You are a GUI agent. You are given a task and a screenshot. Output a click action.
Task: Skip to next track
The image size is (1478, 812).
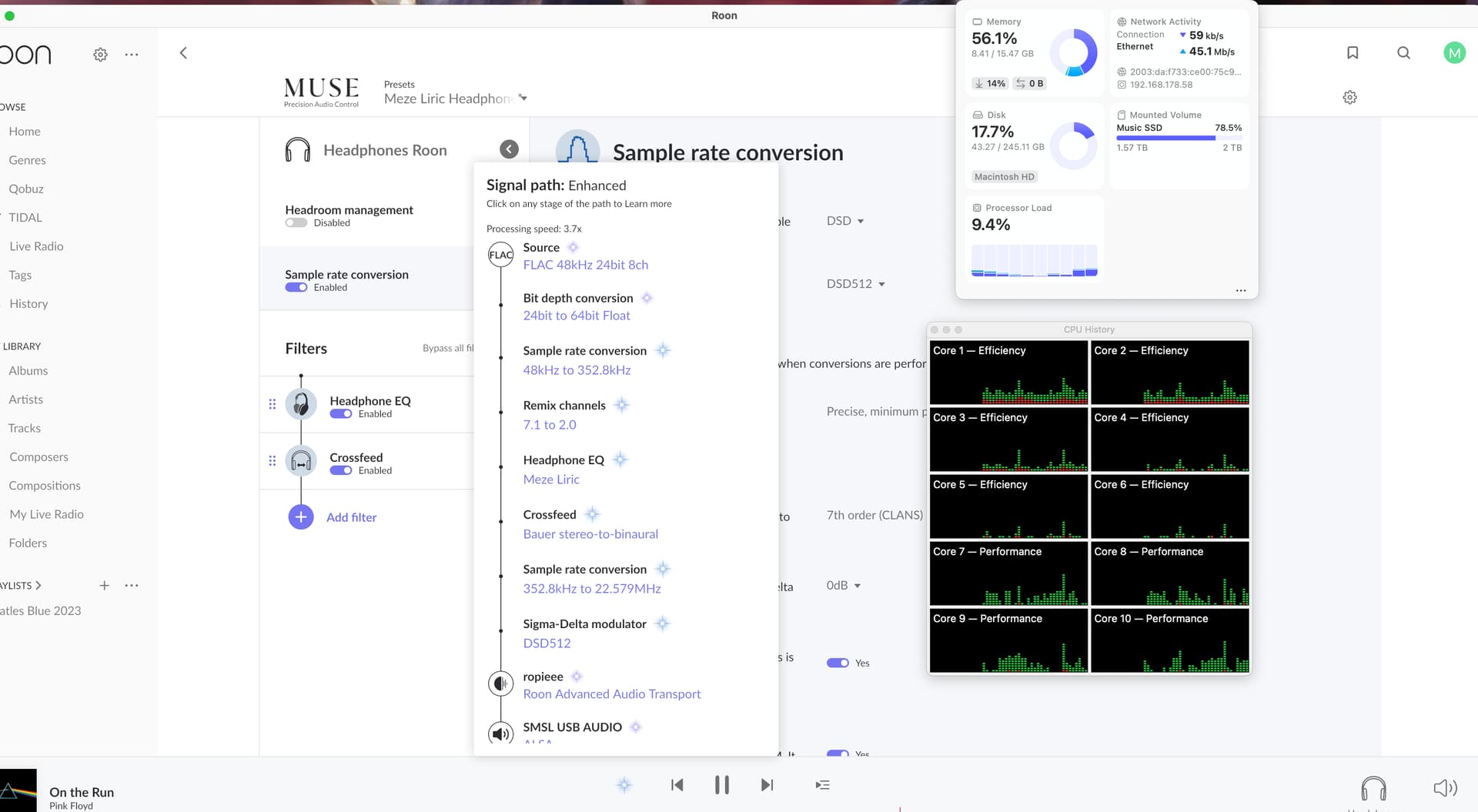coord(767,785)
